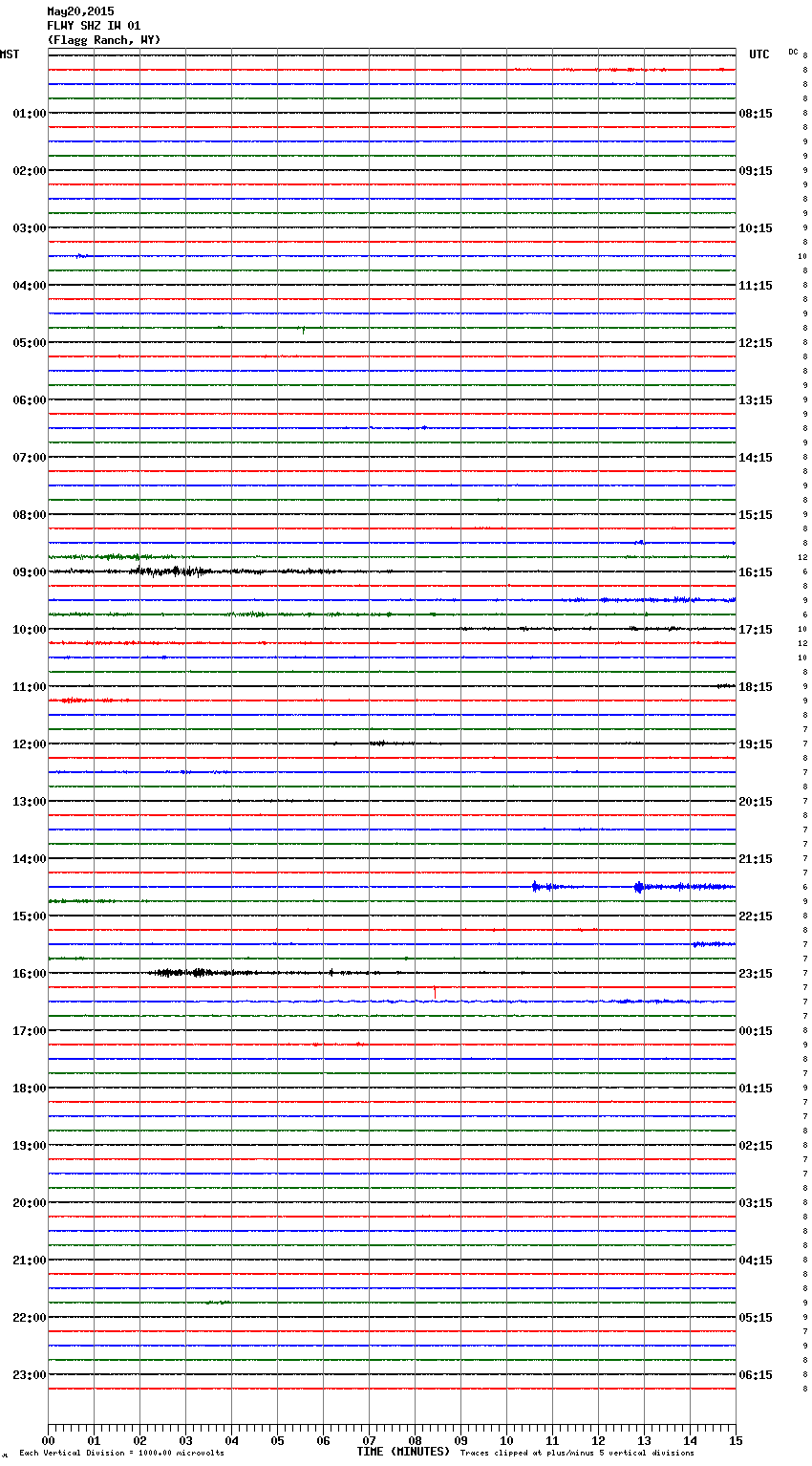Select the 09:00 MST time label
Screen dimensions: 812x1466
point(29,572)
